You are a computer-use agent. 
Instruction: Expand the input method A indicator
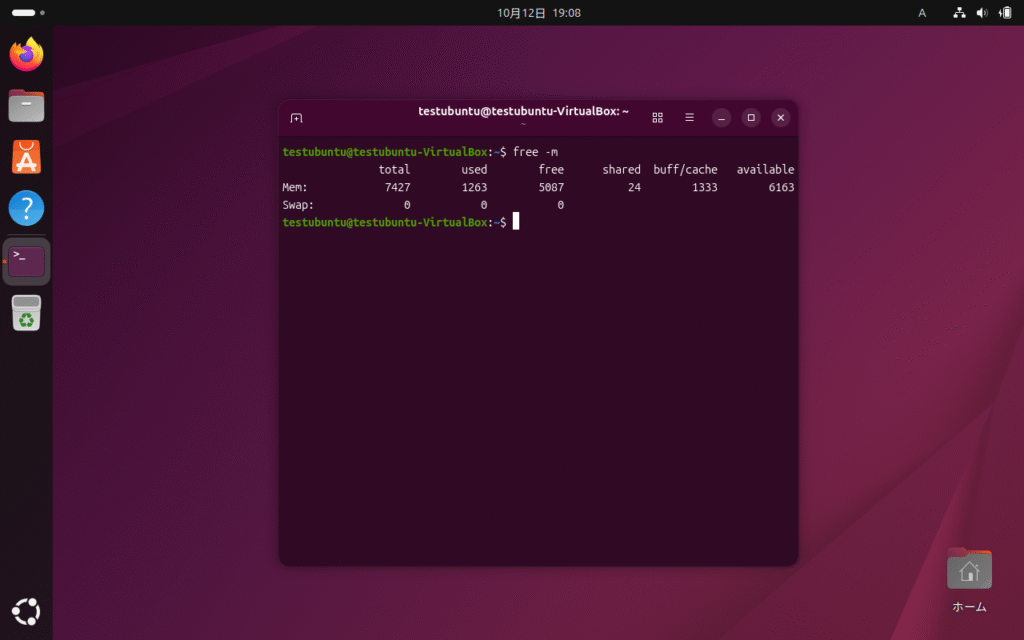point(922,13)
